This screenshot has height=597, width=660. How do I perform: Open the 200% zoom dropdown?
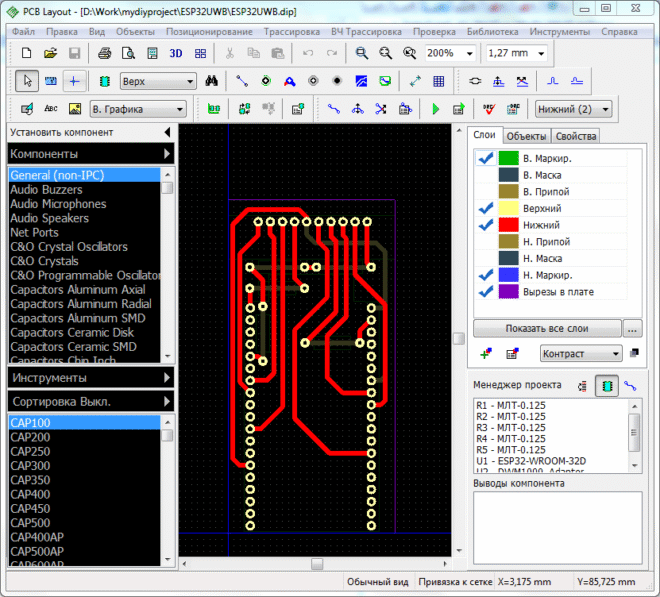(469, 53)
